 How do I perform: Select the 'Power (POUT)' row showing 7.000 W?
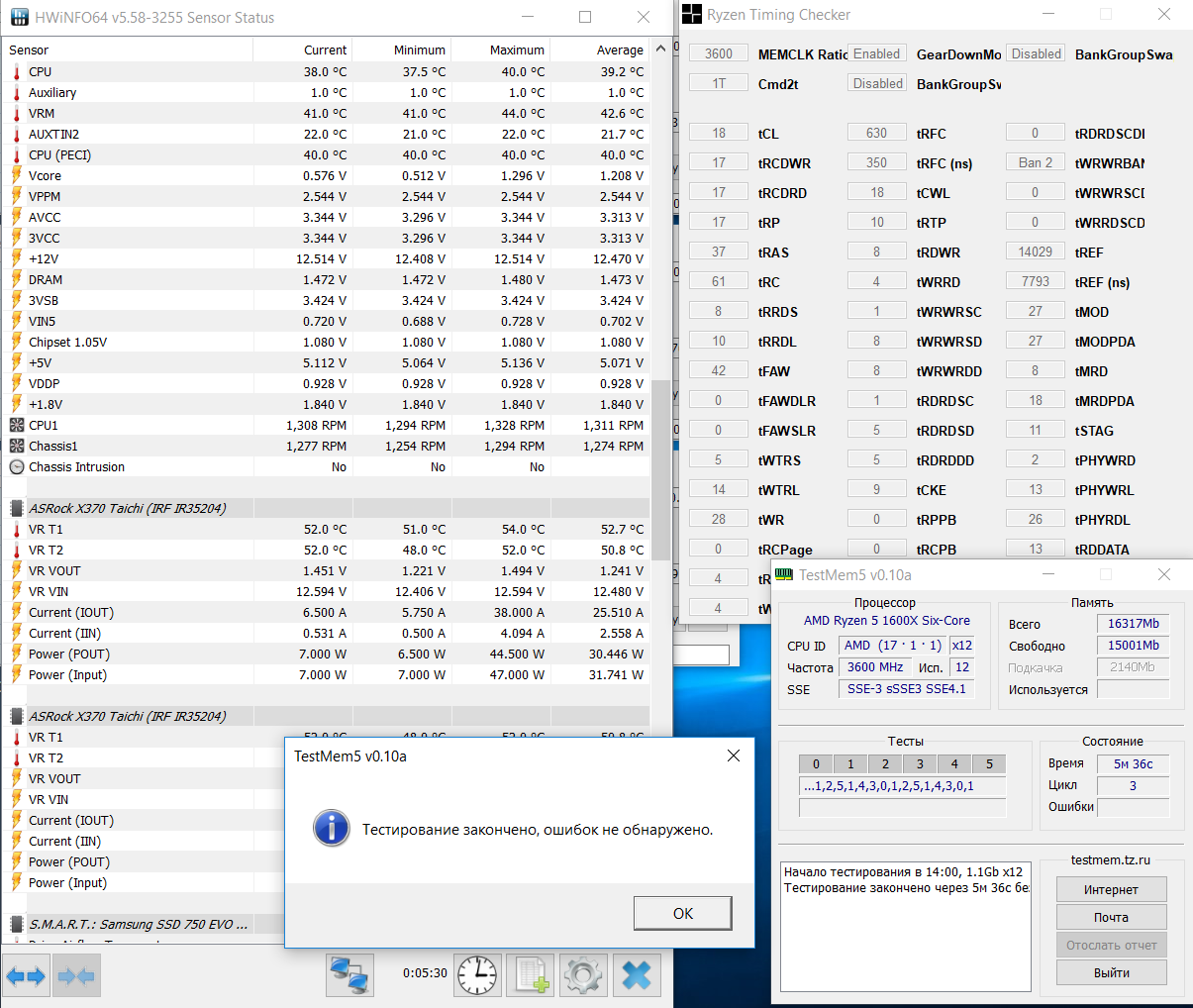[x=327, y=654]
